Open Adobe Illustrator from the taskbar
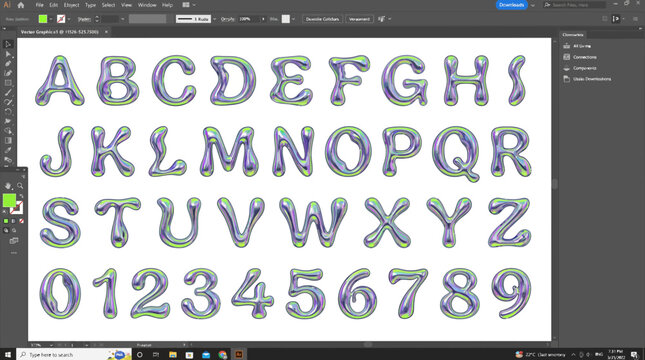645x360 pixels. [239, 354]
